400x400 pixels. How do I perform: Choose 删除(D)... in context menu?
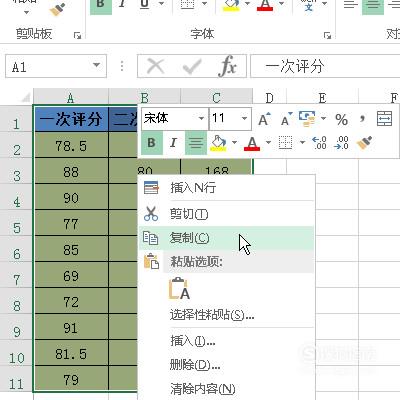pos(227,365)
